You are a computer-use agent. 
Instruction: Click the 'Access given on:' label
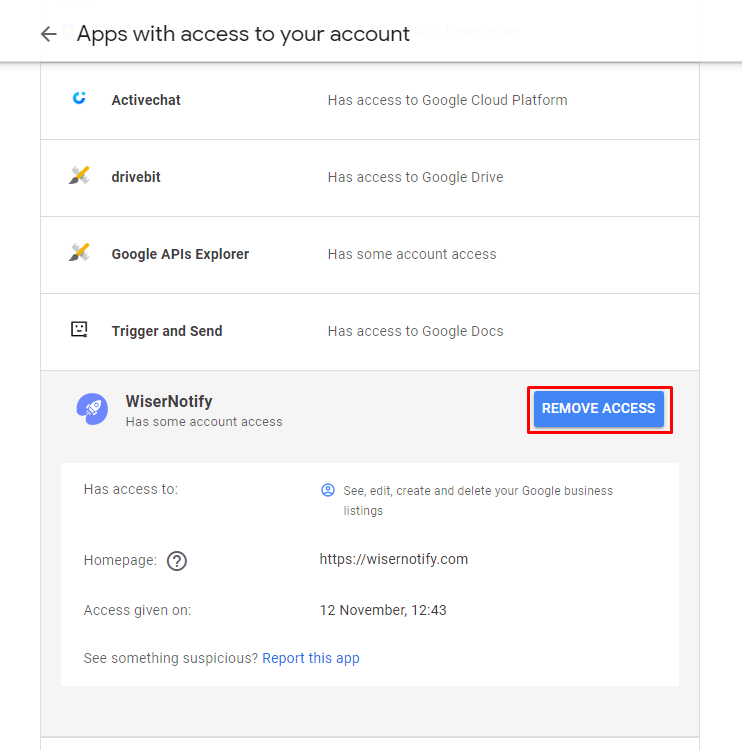[137, 610]
